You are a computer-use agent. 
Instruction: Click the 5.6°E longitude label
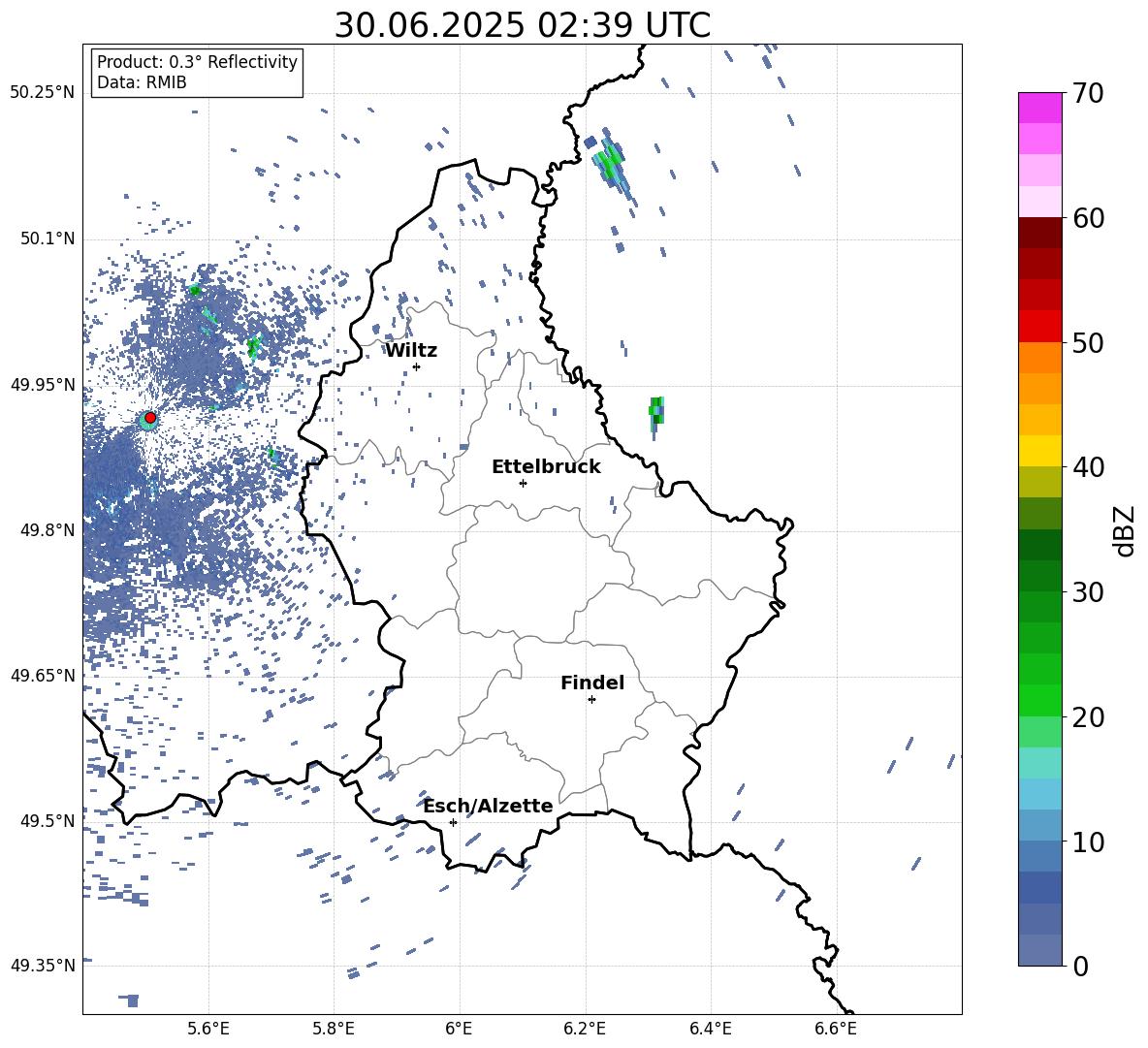[x=208, y=1029]
